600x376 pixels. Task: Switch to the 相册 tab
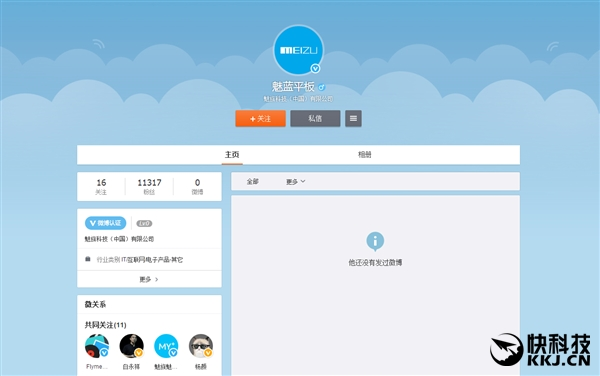[364, 155]
